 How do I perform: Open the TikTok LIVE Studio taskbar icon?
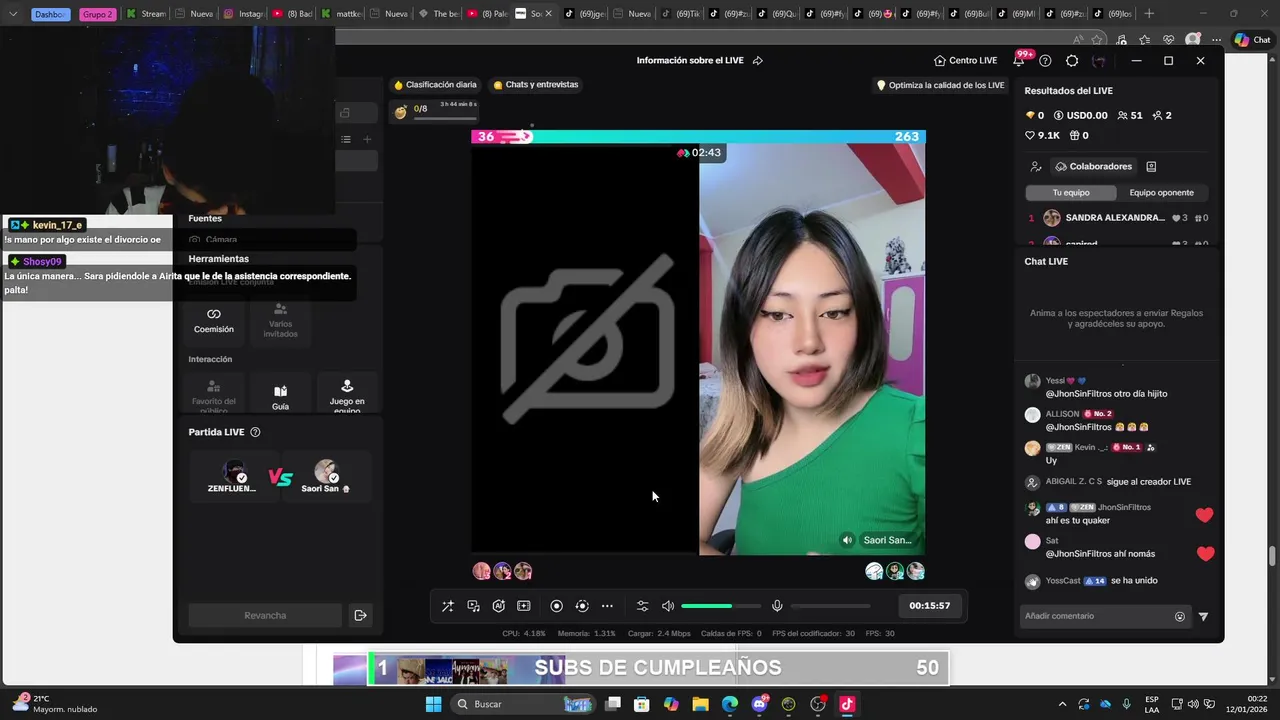pyautogui.click(x=847, y=704)
